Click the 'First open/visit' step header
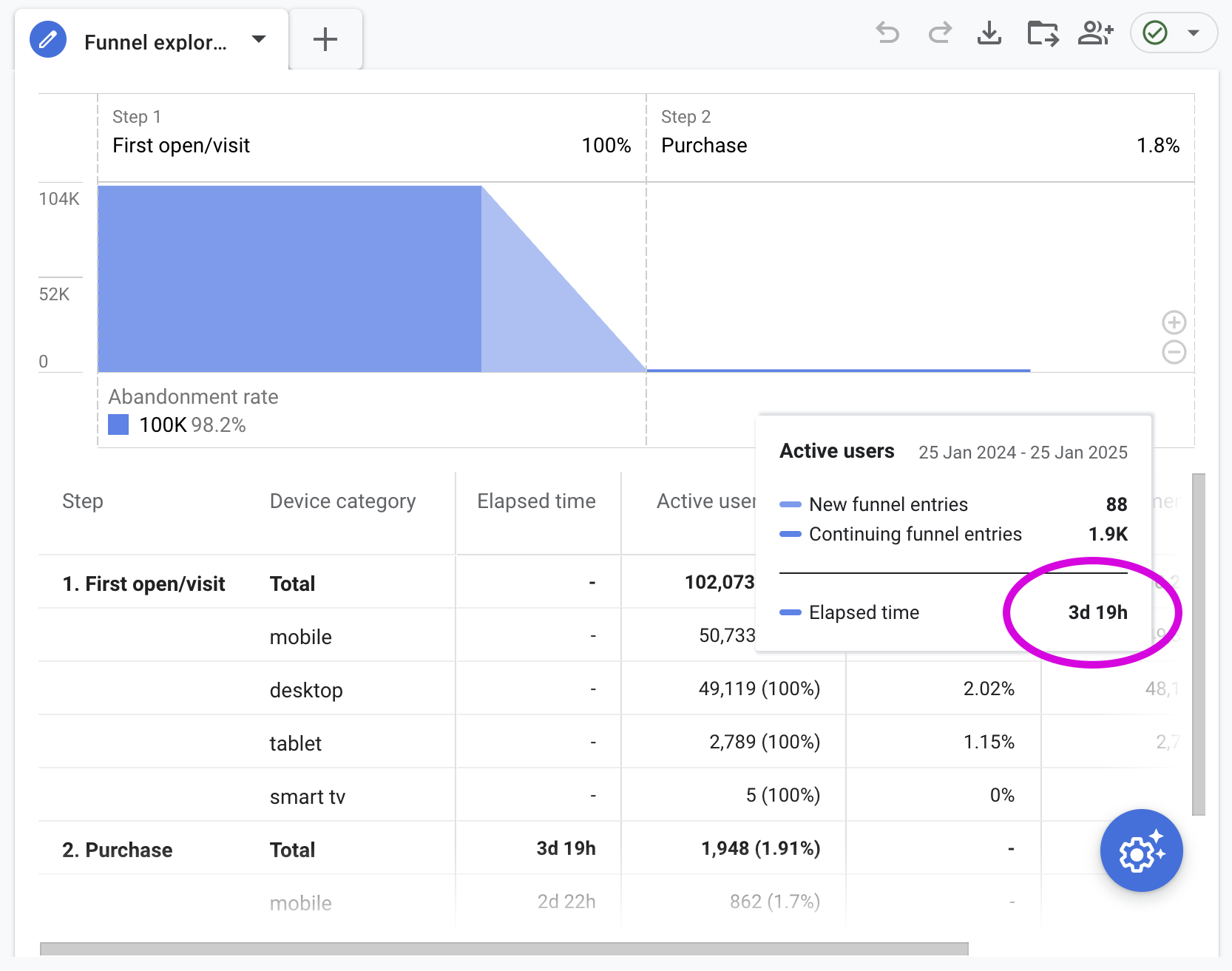 click(x=181, y=146)
